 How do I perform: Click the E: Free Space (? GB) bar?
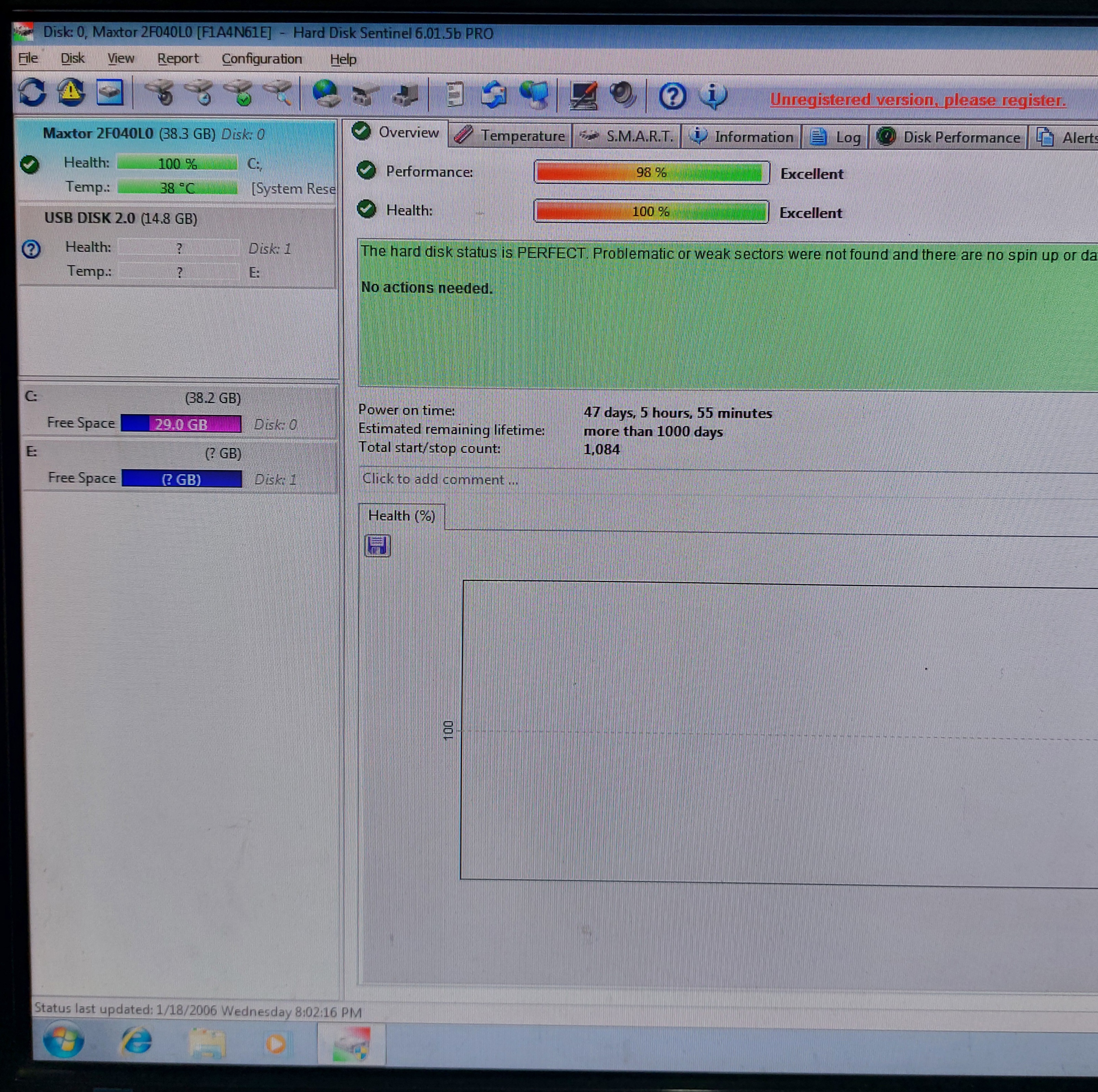[181, 479]
